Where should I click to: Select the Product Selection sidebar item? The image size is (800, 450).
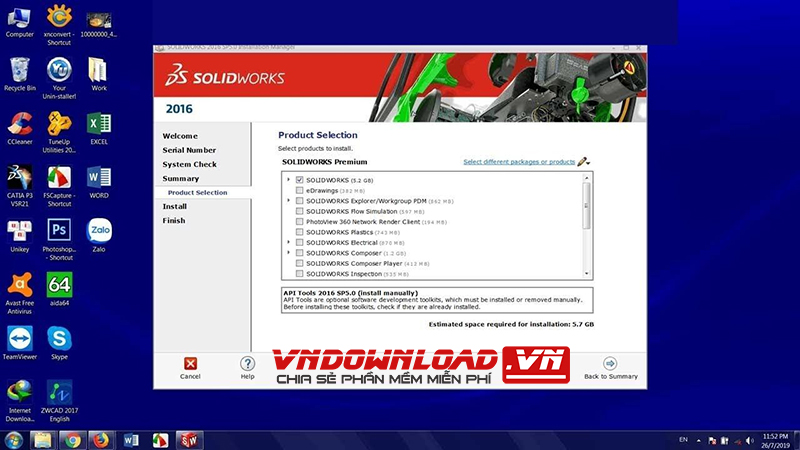point(197,193)
